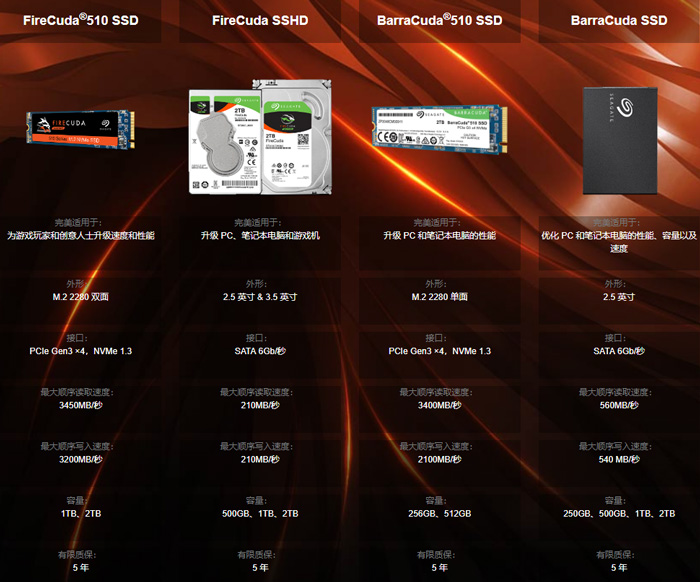
Task: Select the BarraCuda 510 M.2 drive image
Action: (x=440, y=129)
